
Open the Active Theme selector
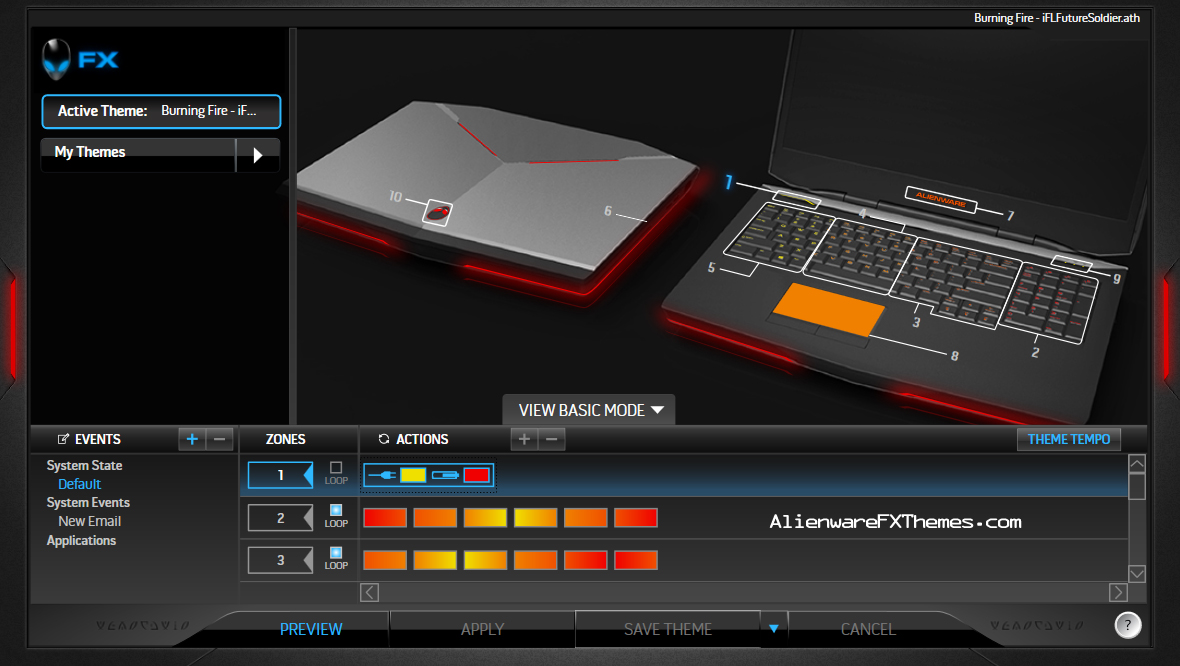(161, 111)
